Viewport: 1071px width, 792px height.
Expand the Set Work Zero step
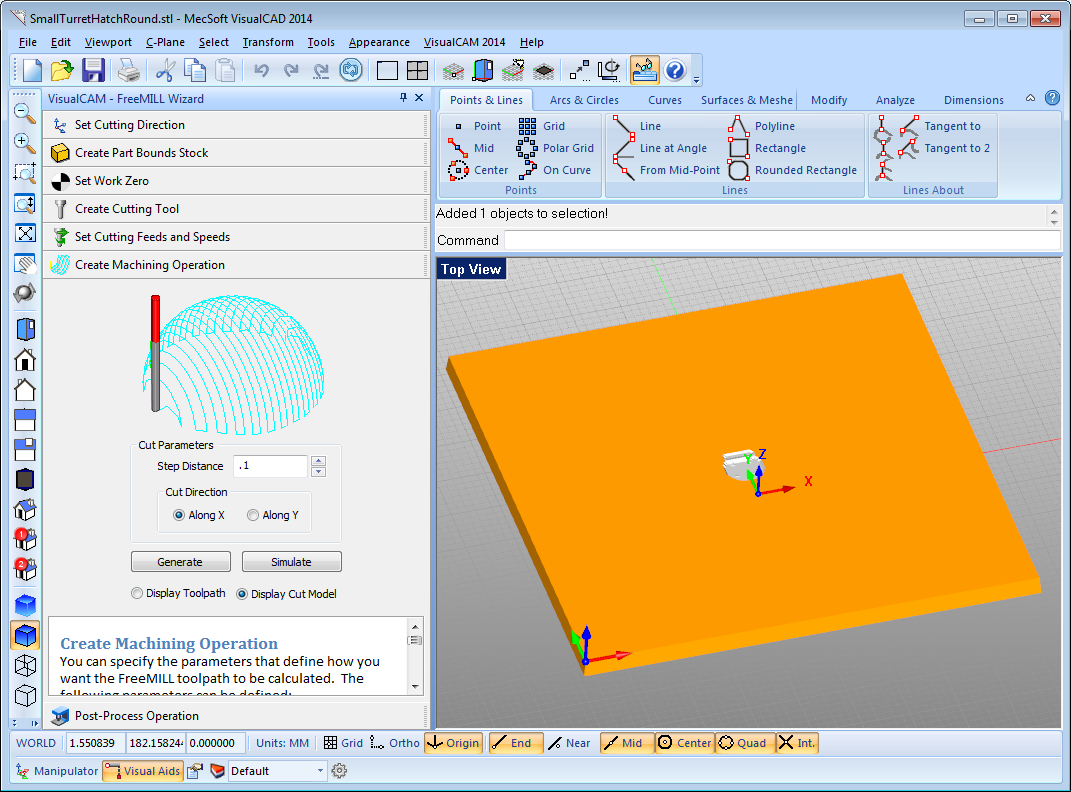[x=236, y=181]
